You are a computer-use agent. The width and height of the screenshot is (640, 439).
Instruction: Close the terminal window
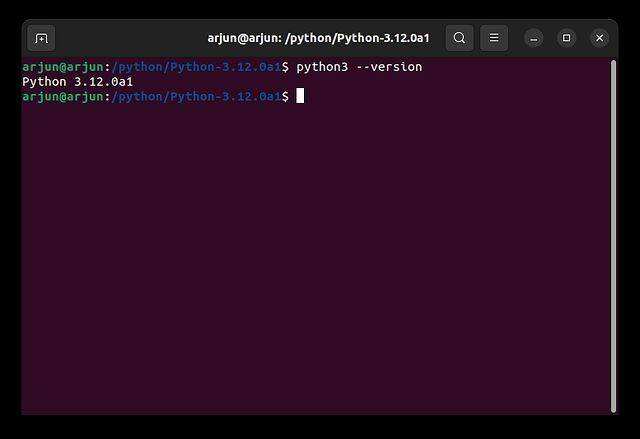(x=599, y=38)
